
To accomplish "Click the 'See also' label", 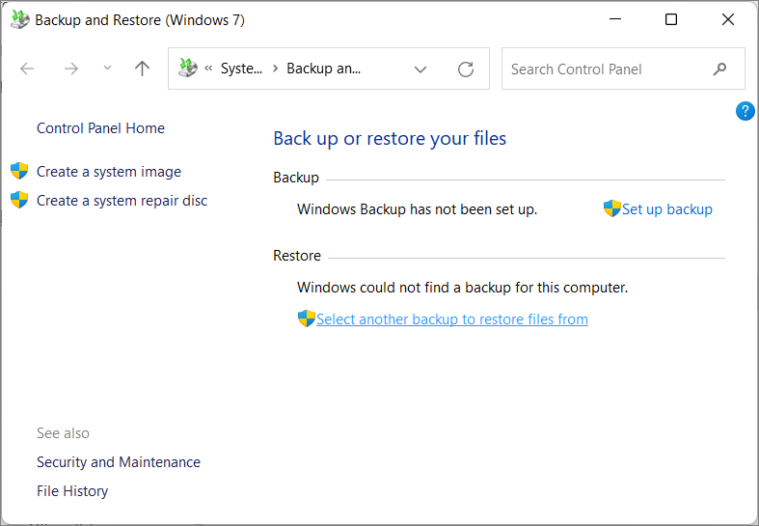I will pos(63,433).
